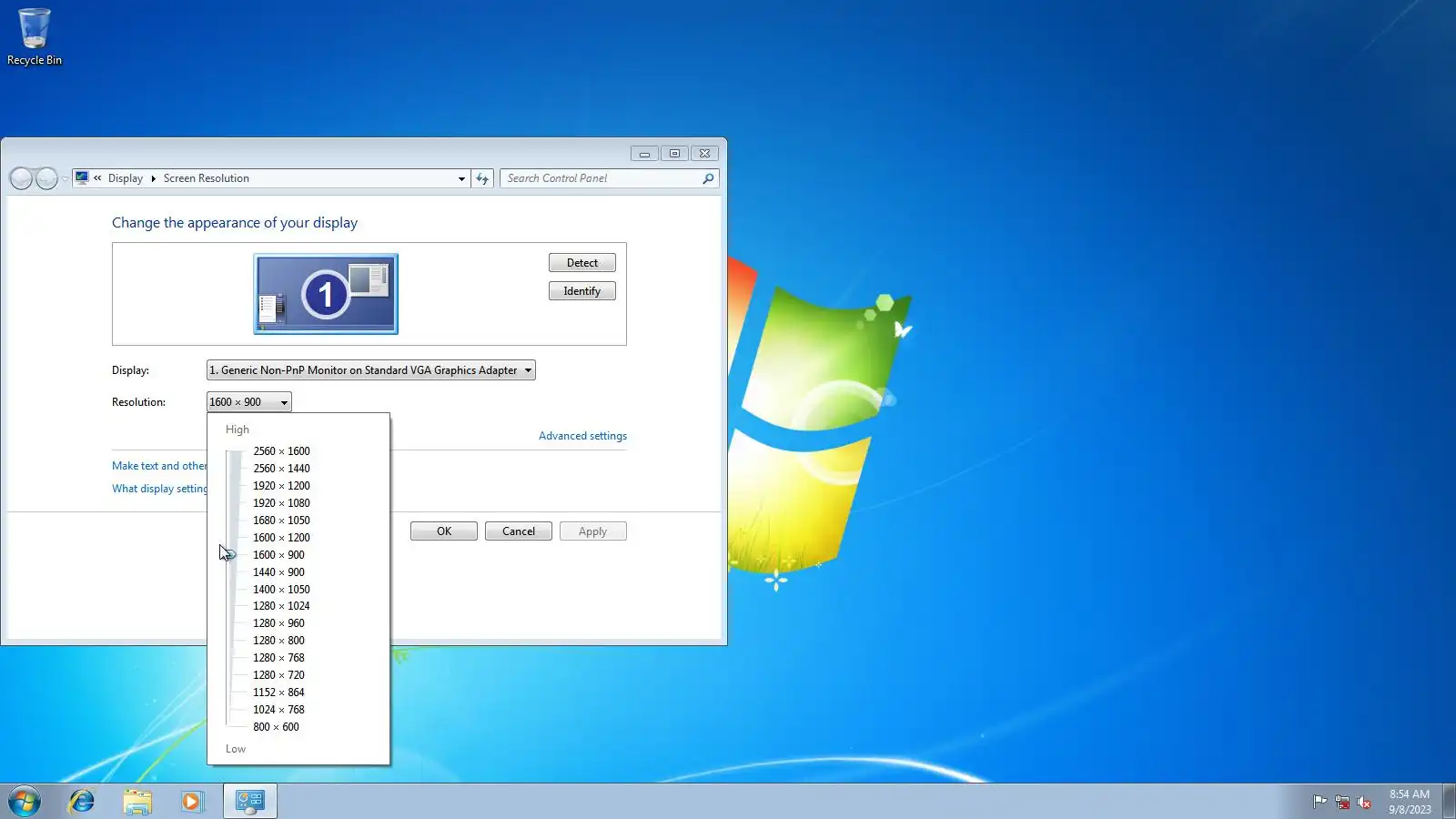Choose the 1280 × 1024 resolution

point(281,606)
